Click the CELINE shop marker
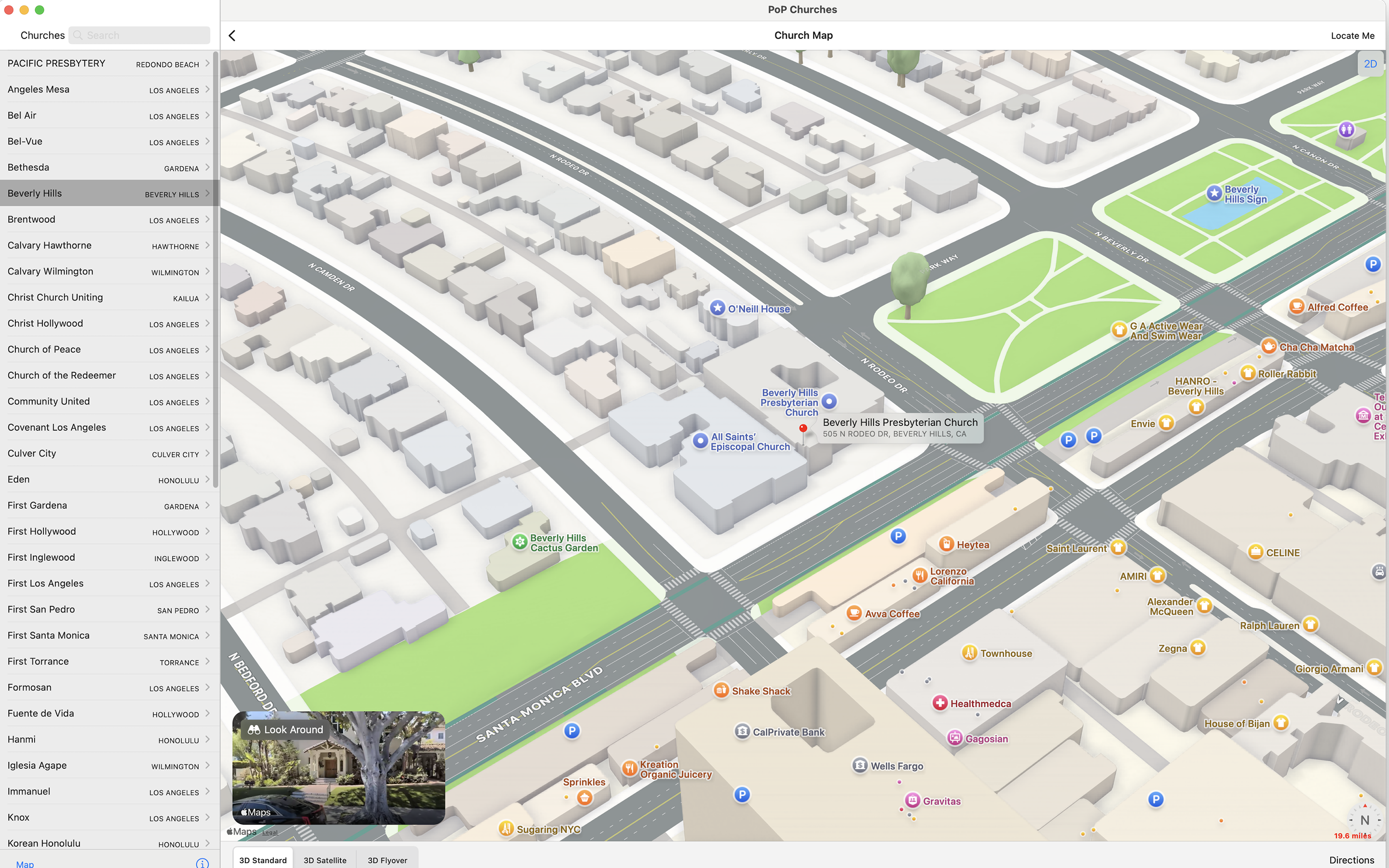Screen dimensions: 1389x868 [x=1255, y=552]
